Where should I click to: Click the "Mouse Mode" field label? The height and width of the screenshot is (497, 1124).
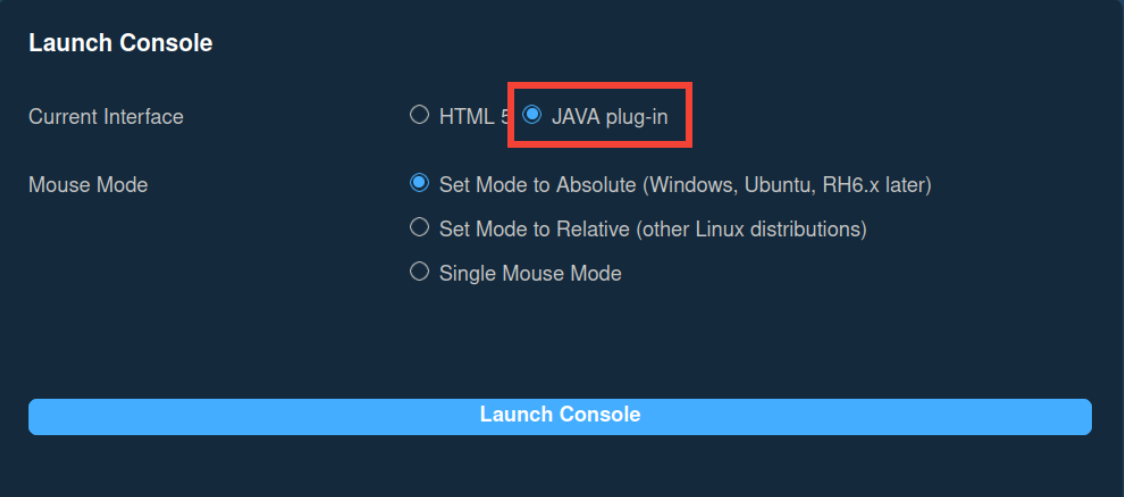(x=88, y=185)
